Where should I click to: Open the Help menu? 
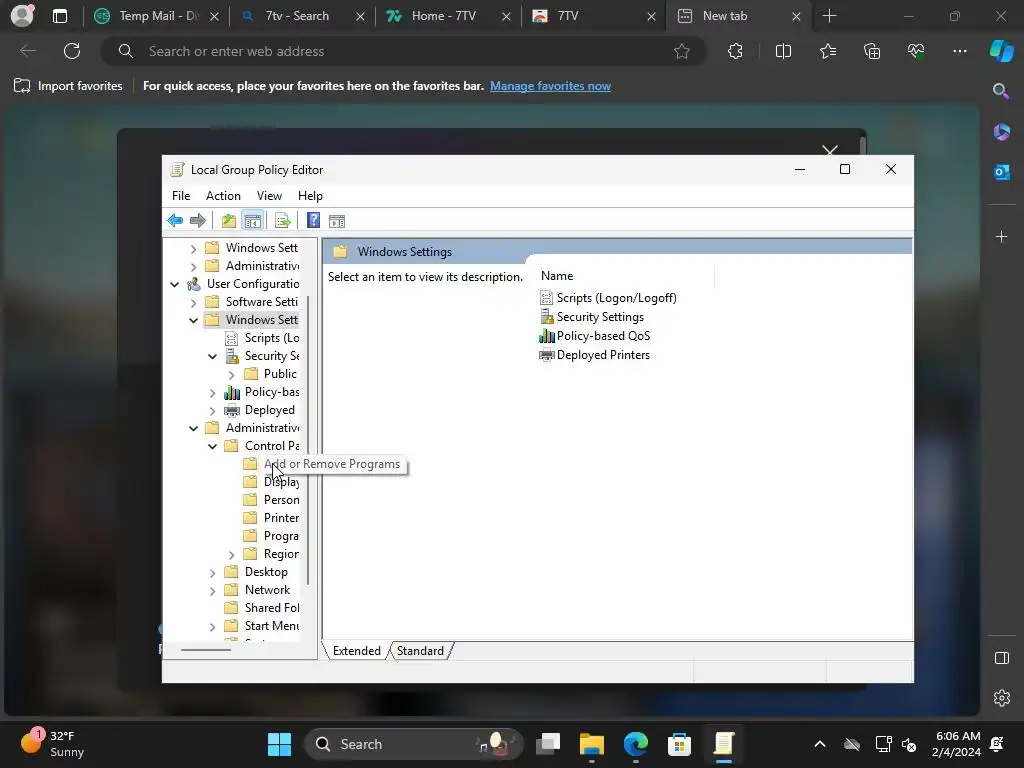pos(310,196)
